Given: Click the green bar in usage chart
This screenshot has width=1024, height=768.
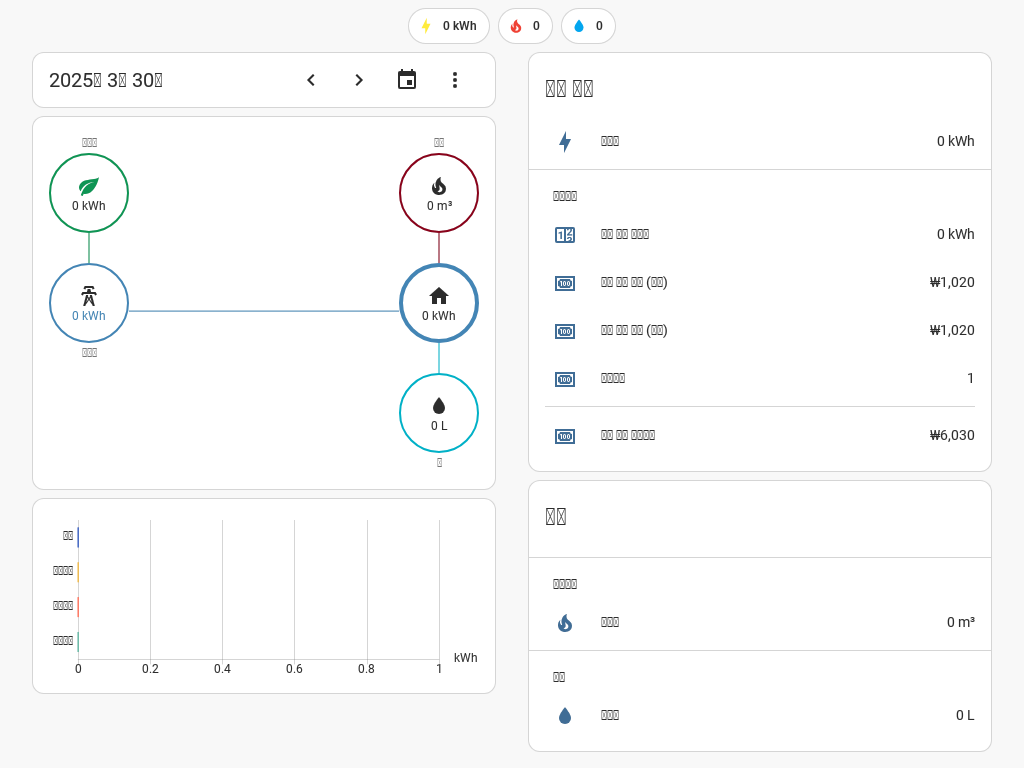Looking at the screenshot, I should [78, 641].
